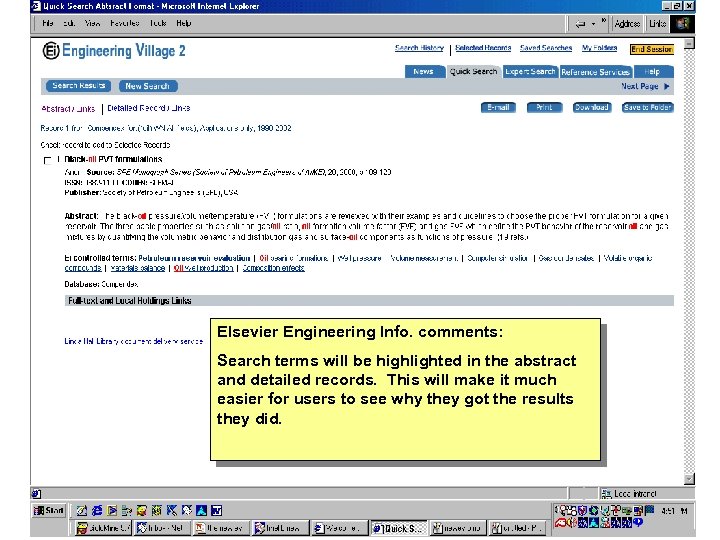Image resolution: width=720 pixels, height=540 pixels.
Task: Launch Word from the quick launch W icon
Action: 217,510
